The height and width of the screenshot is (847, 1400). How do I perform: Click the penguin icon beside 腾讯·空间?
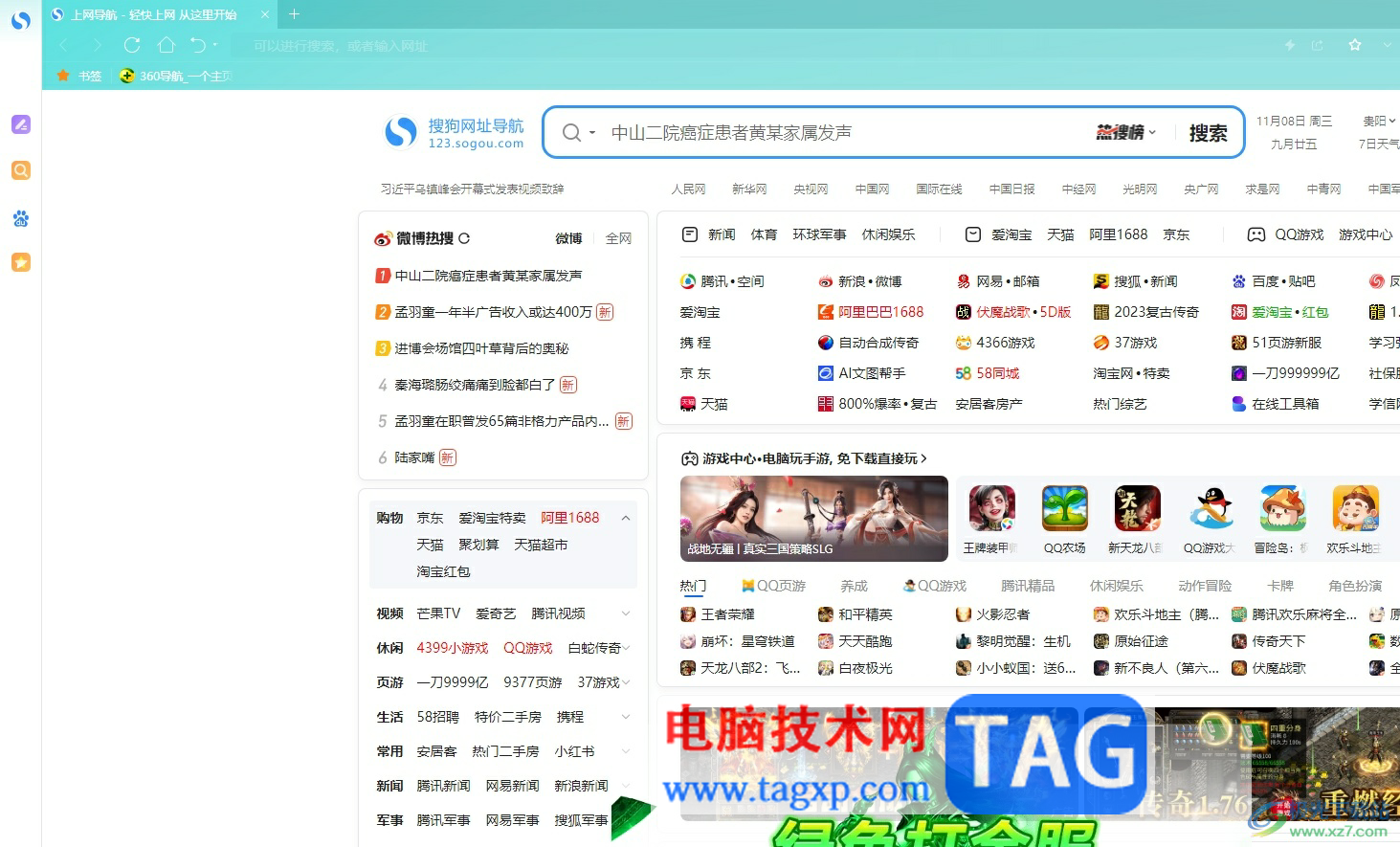688,280
